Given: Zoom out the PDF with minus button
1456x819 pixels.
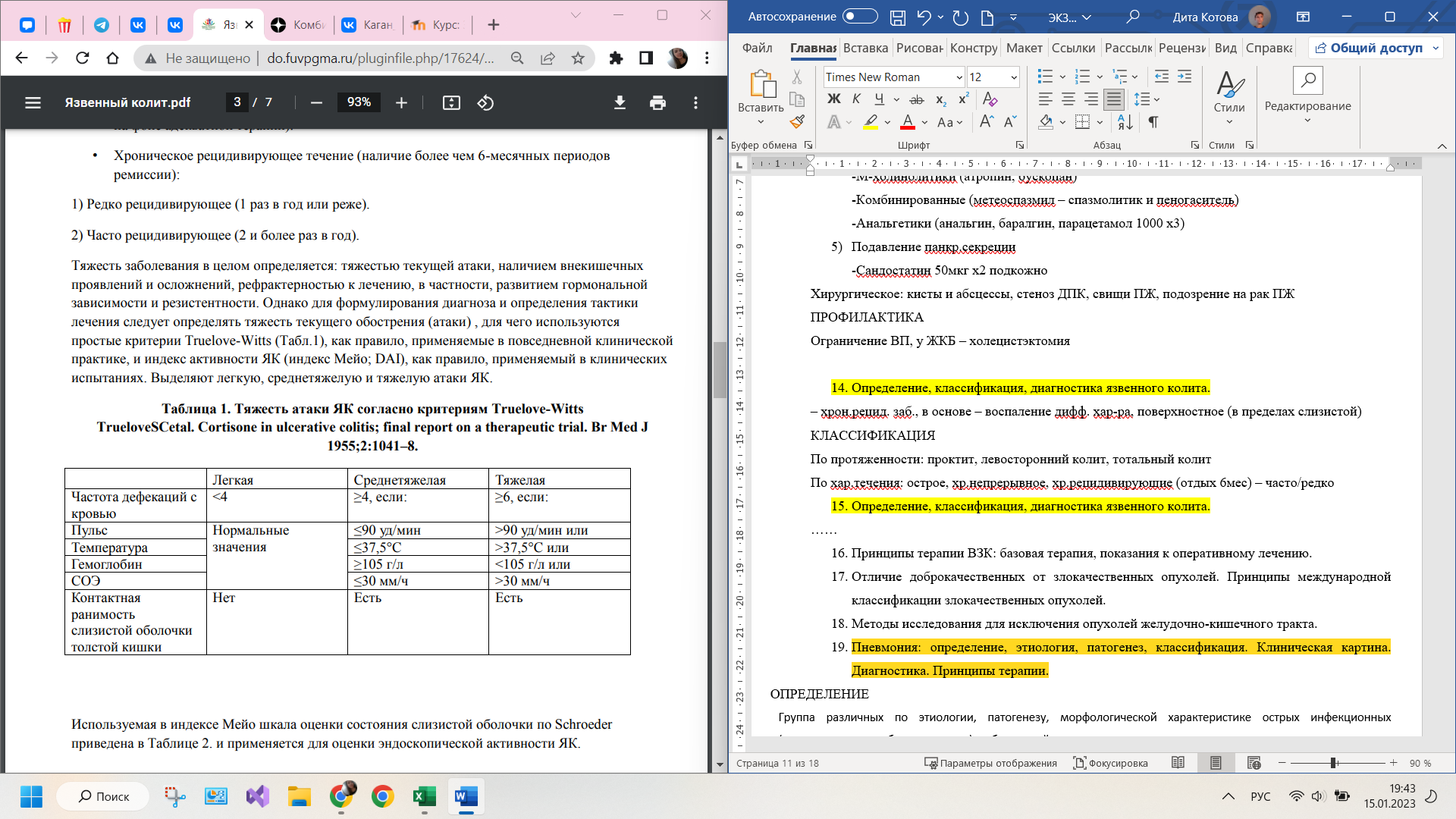Looking at the screenshot, I should [x=316, y=102].
